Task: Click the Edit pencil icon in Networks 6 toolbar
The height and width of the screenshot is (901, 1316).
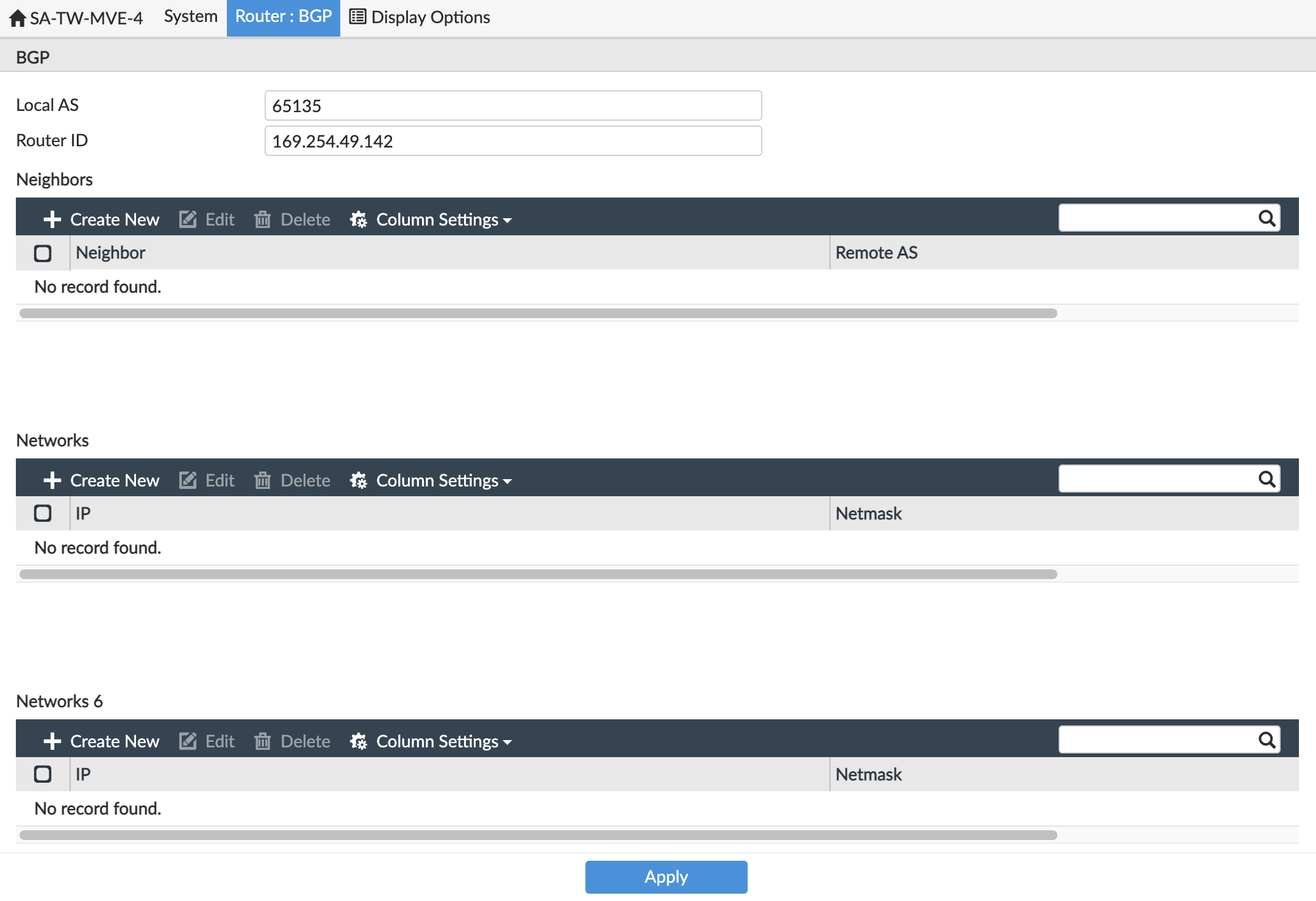Action: 188,741
